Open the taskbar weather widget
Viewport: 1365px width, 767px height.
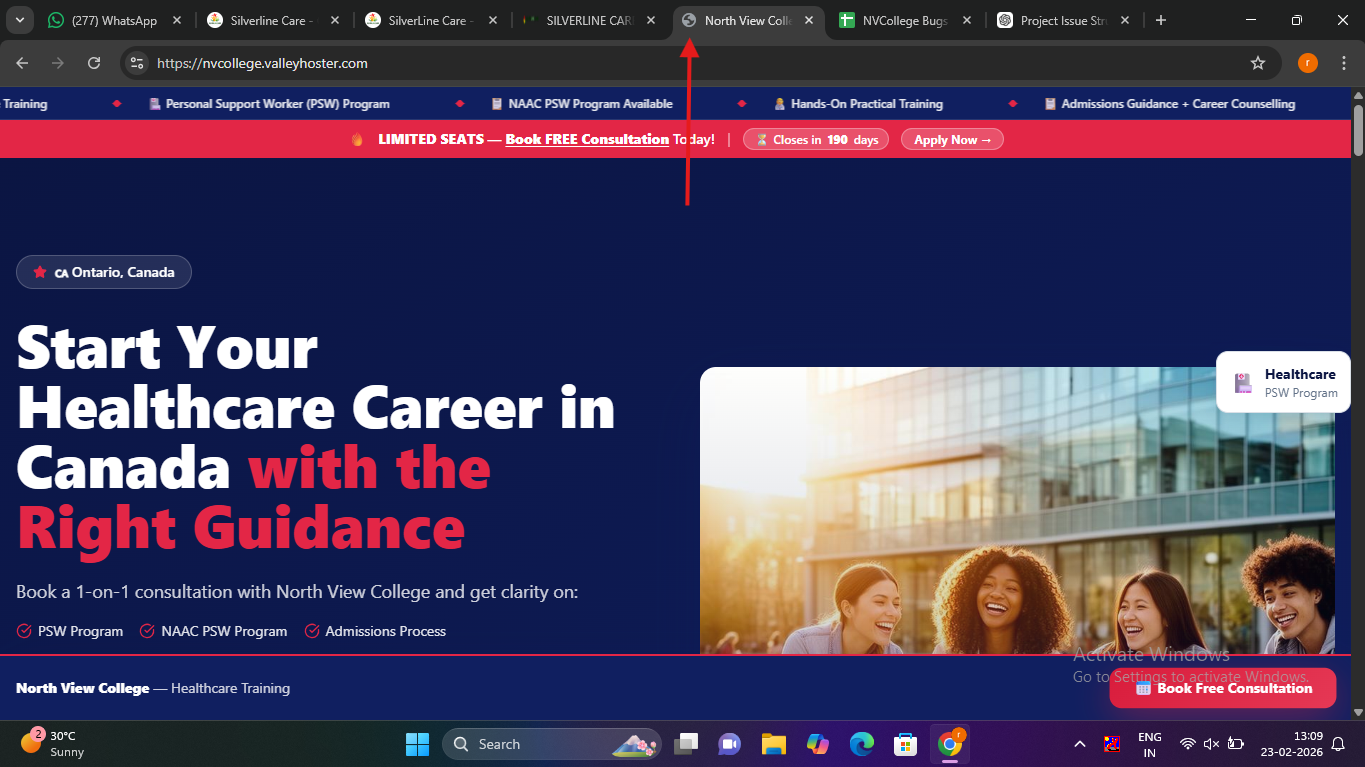click(x=52, y=743)
